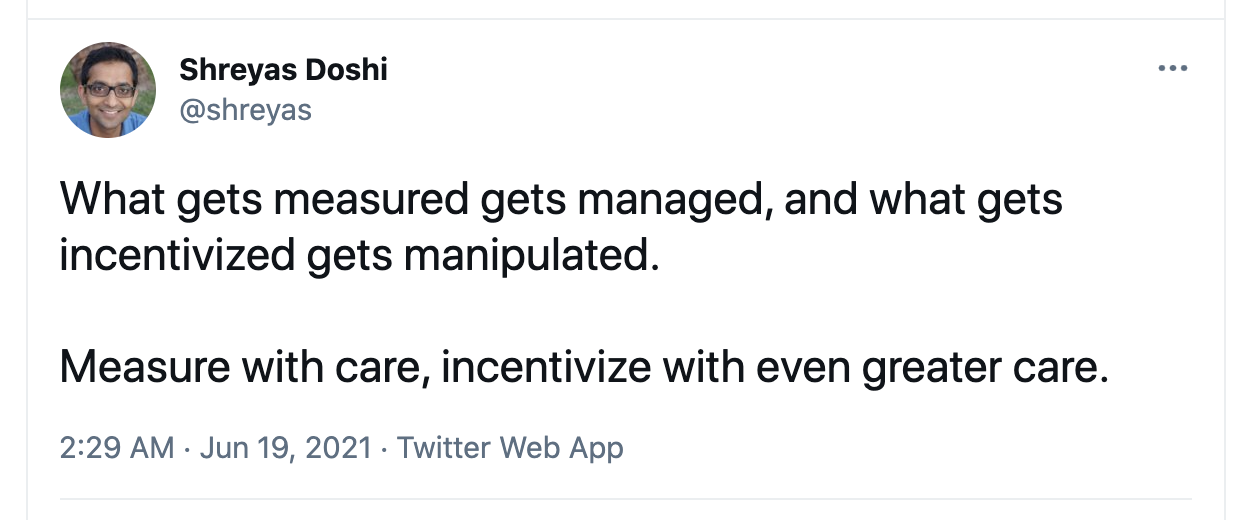
Task: Follow the Twitter Web App source link
Action: pyautogui.click(x=510, y=447)
